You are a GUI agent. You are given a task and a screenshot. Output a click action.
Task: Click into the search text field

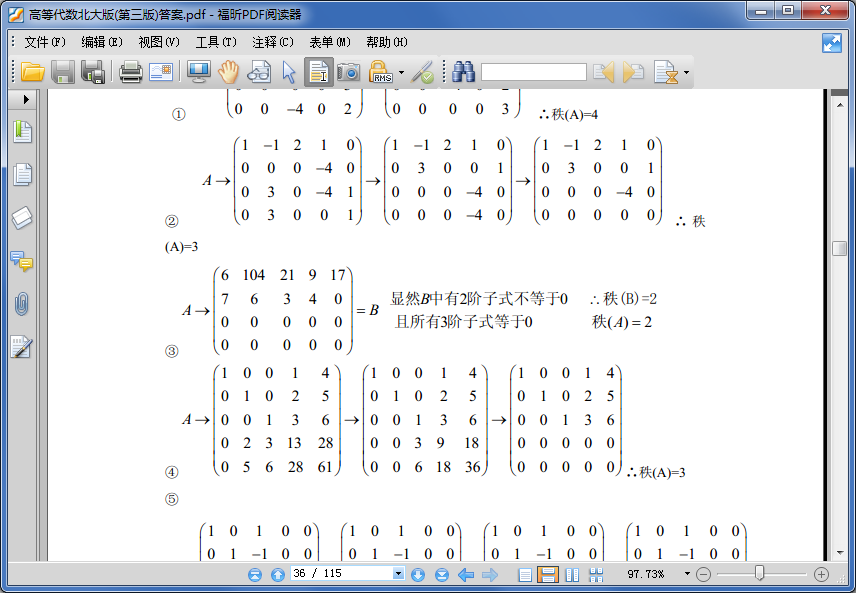[534, 72]
